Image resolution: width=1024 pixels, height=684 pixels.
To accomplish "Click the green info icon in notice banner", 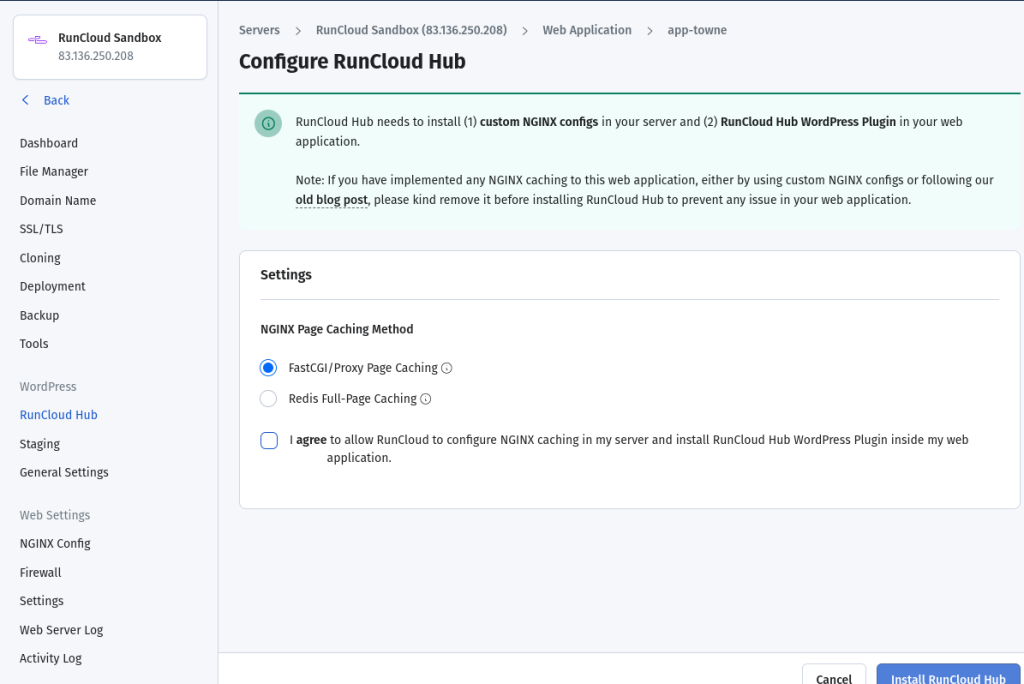I will click(x=268, y=123).
